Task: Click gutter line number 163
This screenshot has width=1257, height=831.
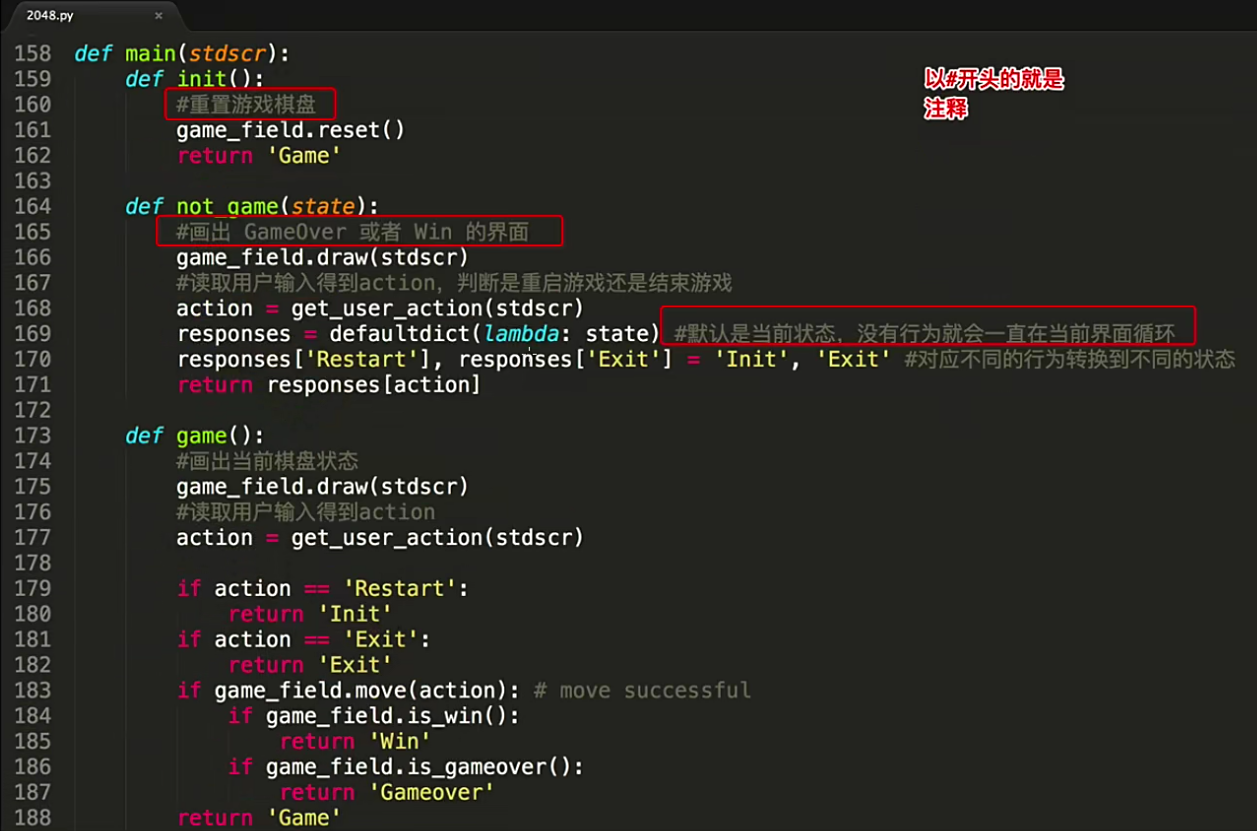Action: pos(33,181)
